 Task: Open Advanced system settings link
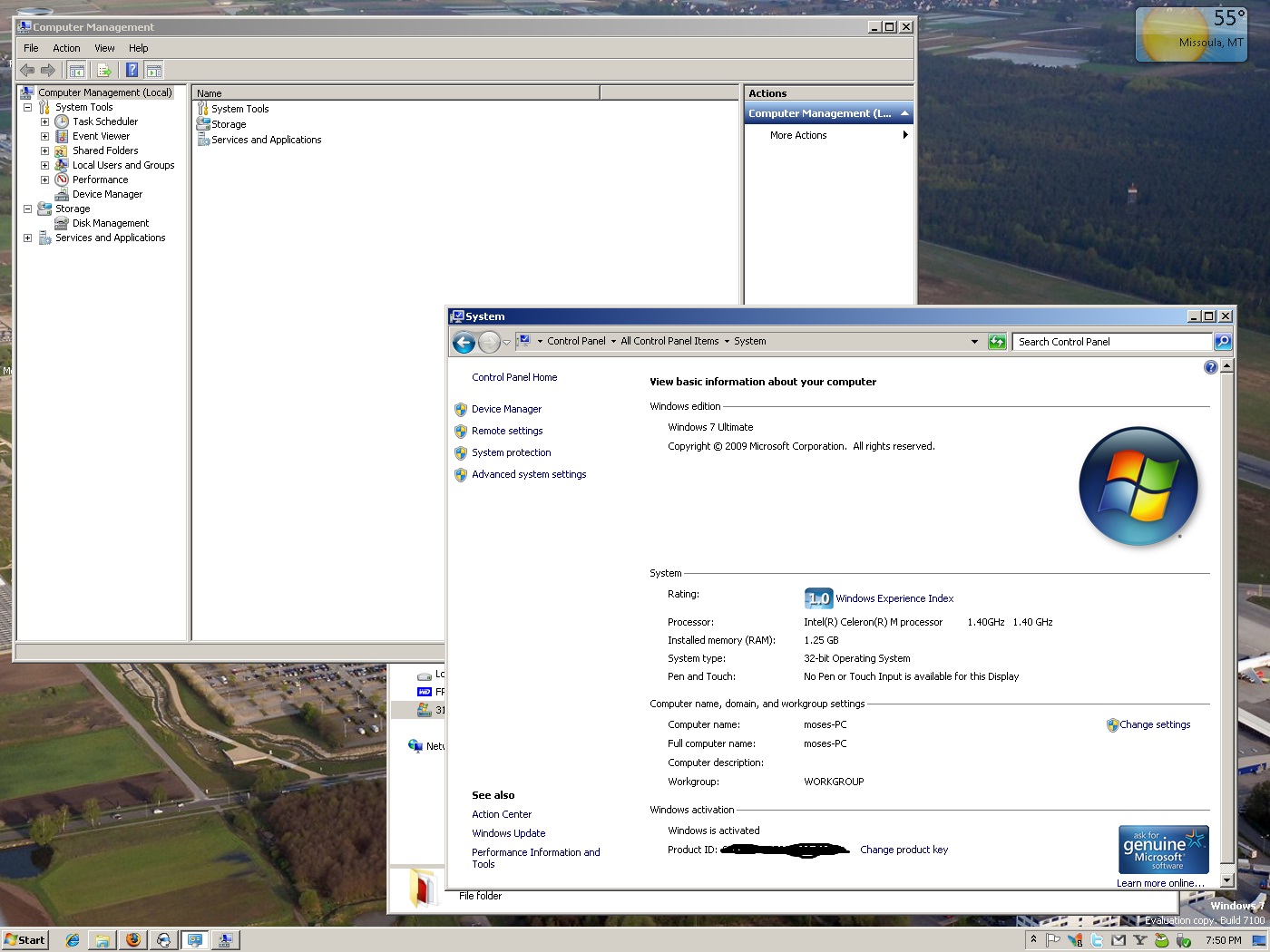pyautogui.click(x=529, y=474)
